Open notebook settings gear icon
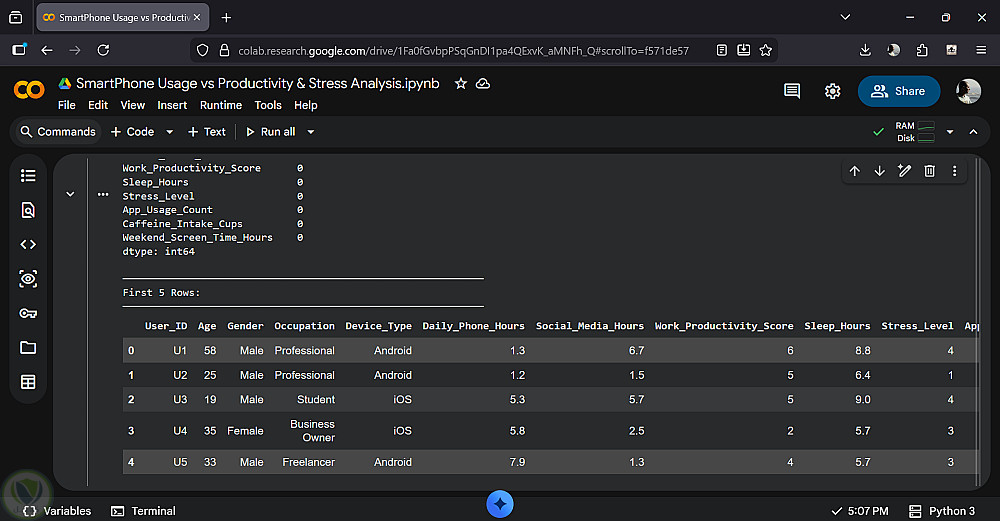 point(832,91)
